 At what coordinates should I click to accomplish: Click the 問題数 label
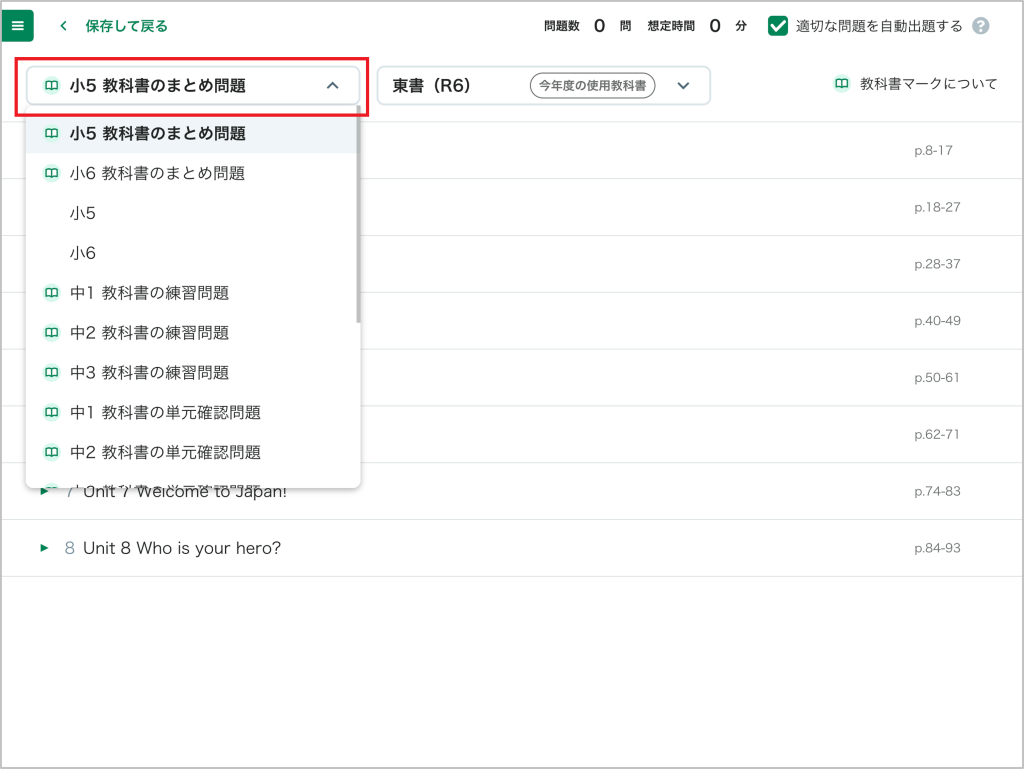pyautogui.click(x=562, y=26)
